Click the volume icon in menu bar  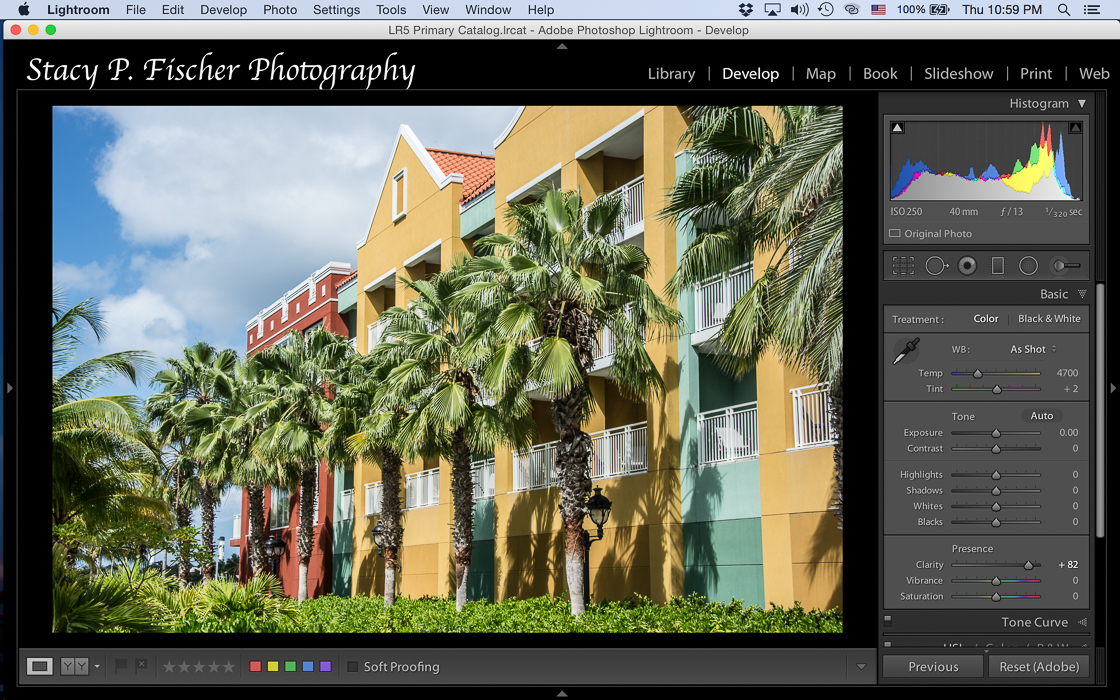(799, 10)
